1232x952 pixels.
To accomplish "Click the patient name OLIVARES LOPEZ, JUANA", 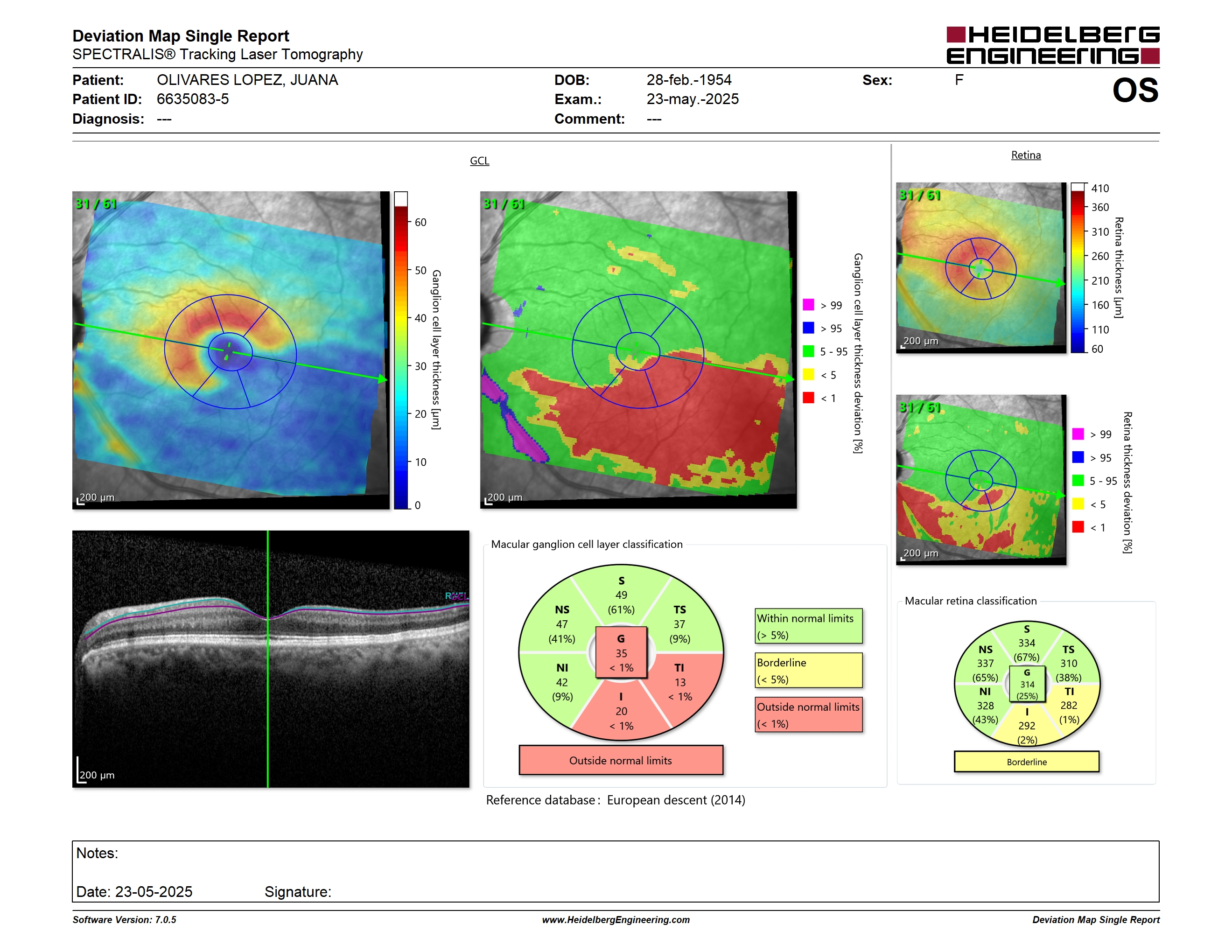I will 247,80.
